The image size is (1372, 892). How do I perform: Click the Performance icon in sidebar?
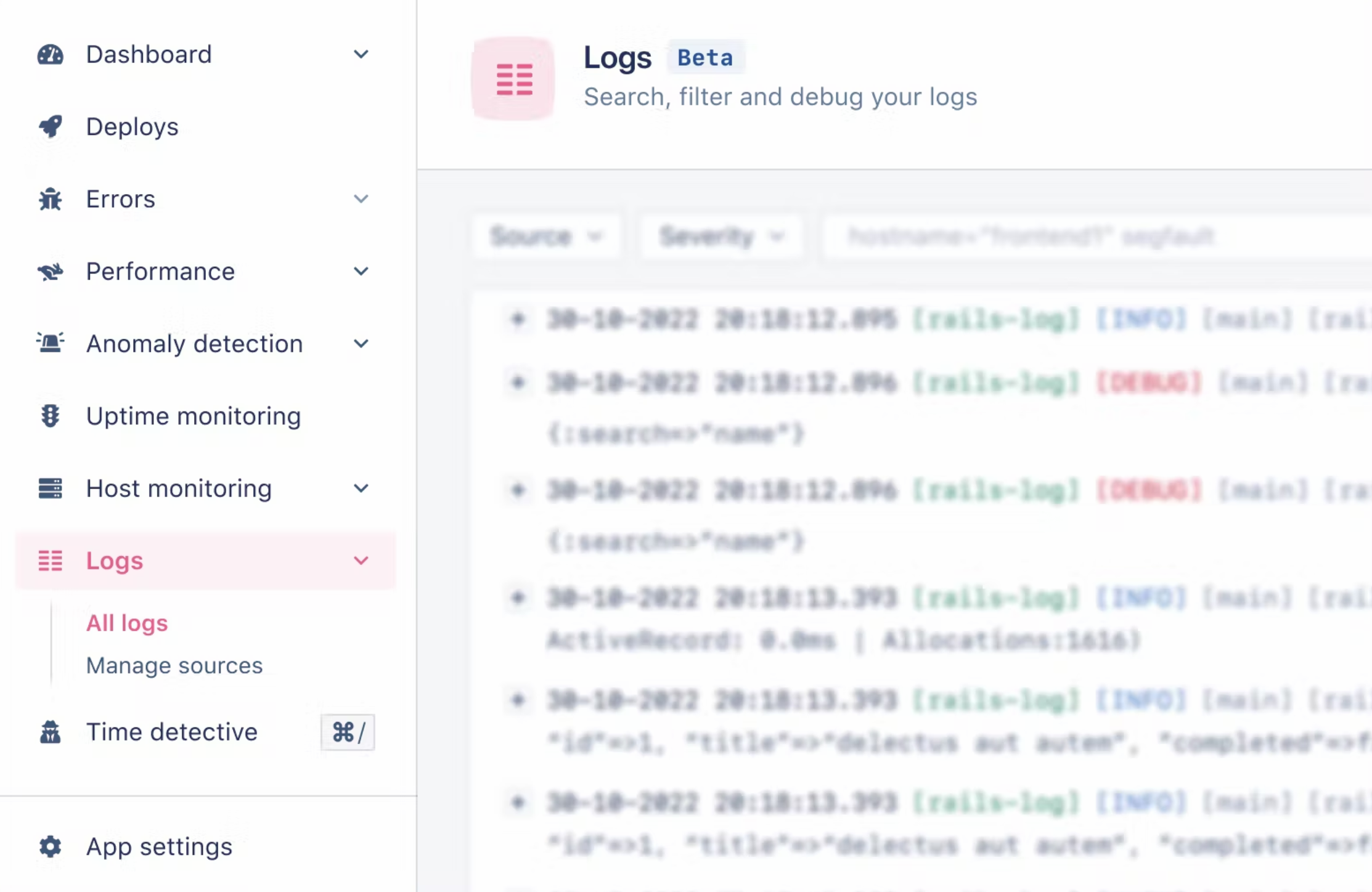coord(51,272)
